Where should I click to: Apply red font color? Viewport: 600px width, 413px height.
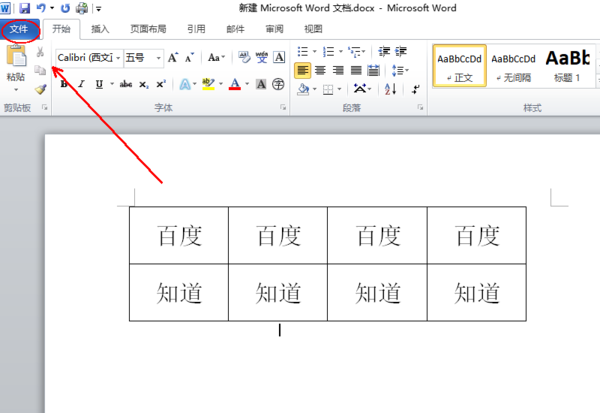(x=235, y=84)
